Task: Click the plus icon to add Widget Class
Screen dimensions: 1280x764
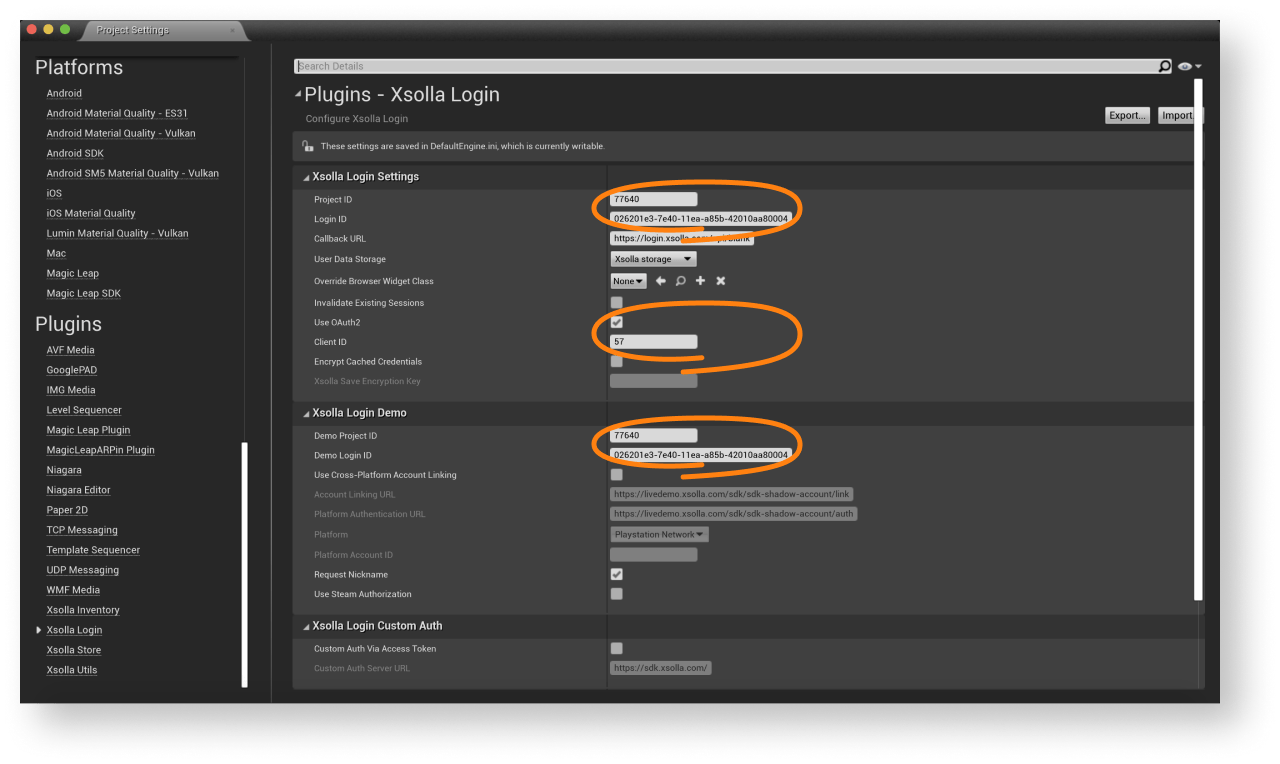Action: (700, 281)
